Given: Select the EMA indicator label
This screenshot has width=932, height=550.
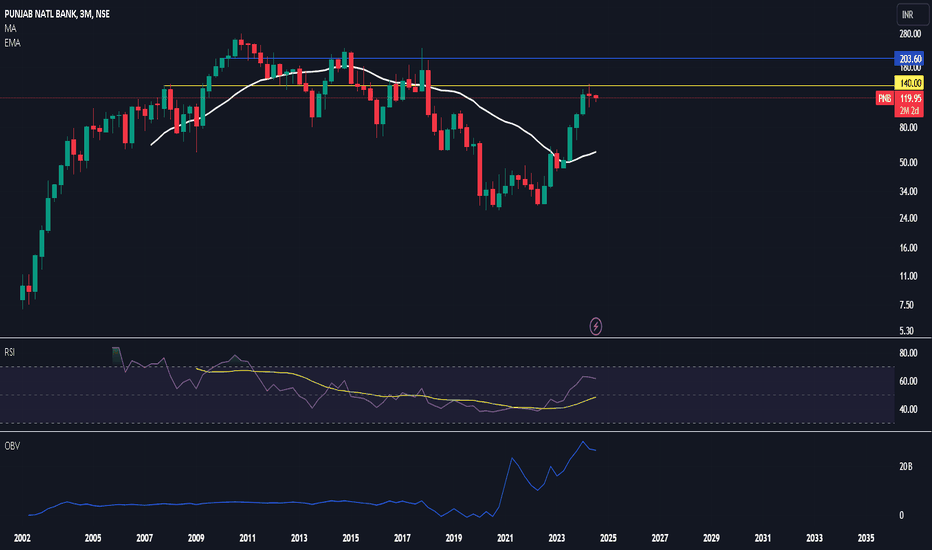Looking at the screenshot, I should coord(12,43).
